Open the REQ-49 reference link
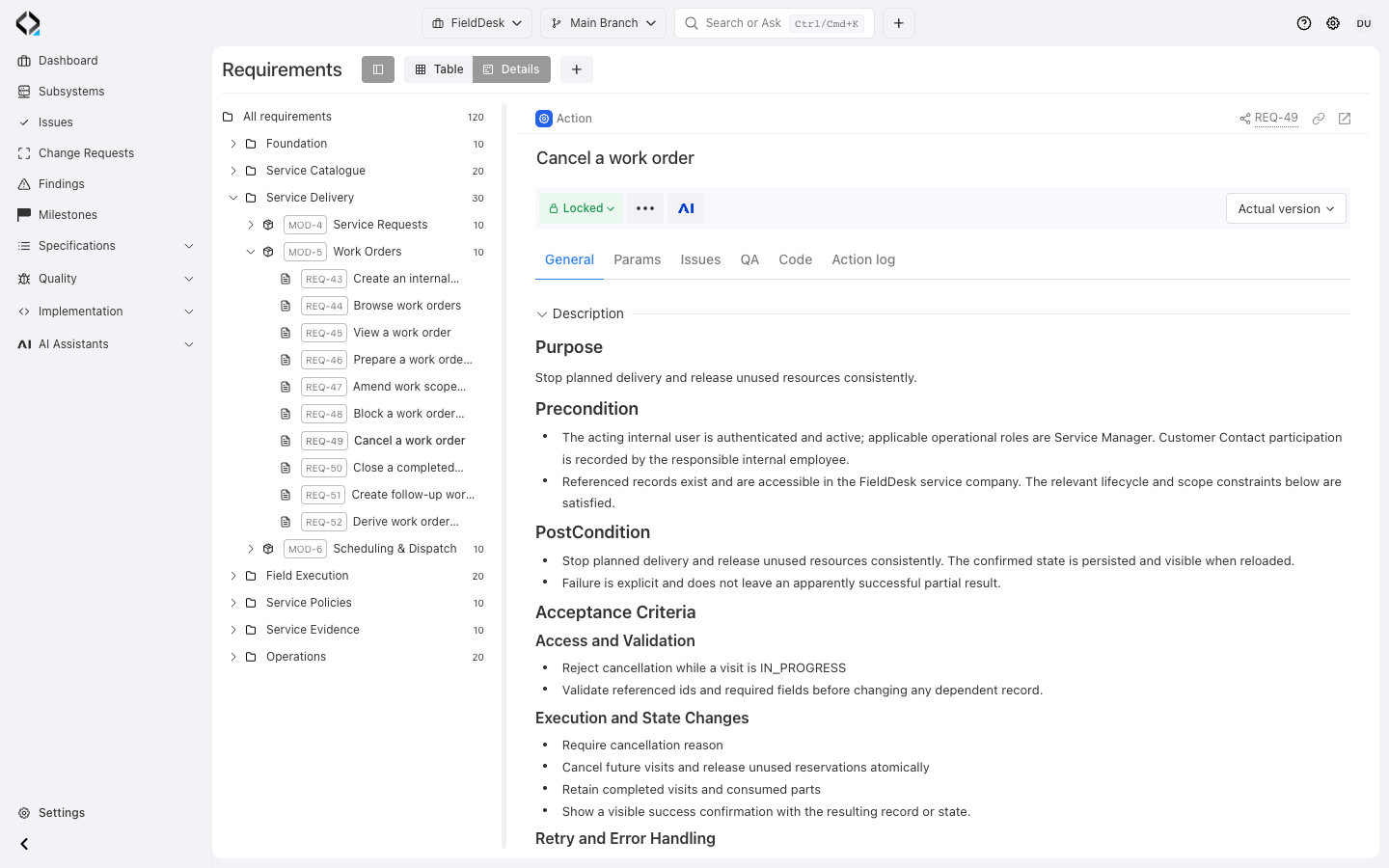 click(x=1275, y=118)
